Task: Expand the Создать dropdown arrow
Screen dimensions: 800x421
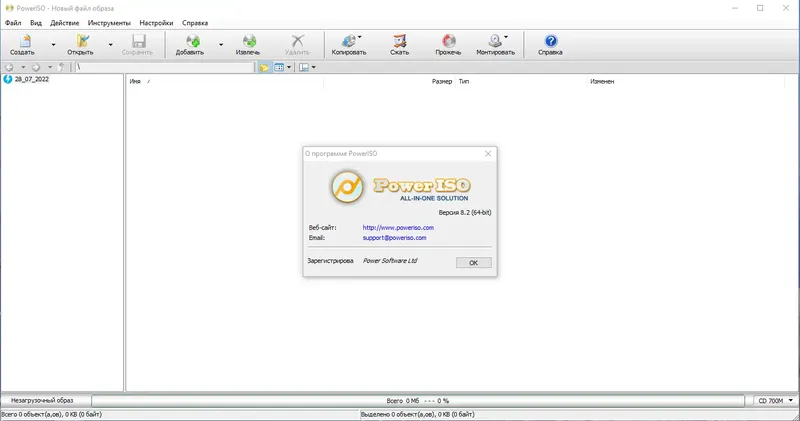Action: 53,44
